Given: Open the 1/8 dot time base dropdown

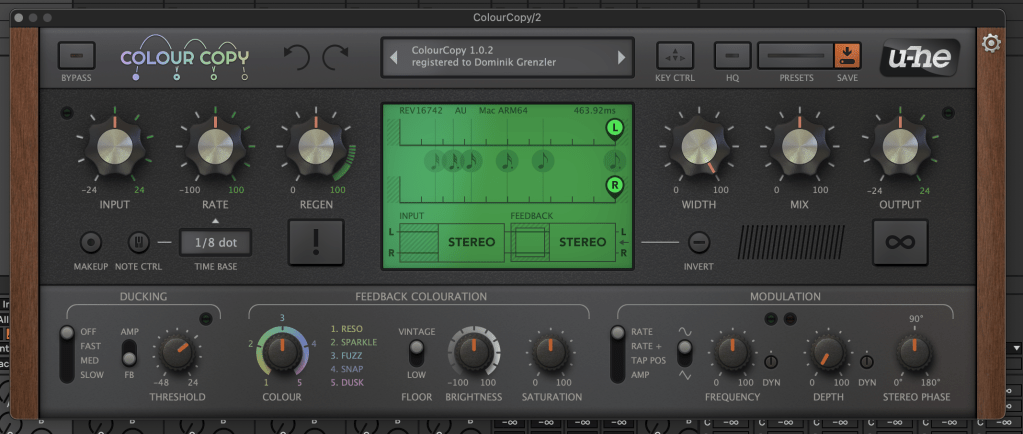Looking at the screenshot, I should [x=216, y=242].
